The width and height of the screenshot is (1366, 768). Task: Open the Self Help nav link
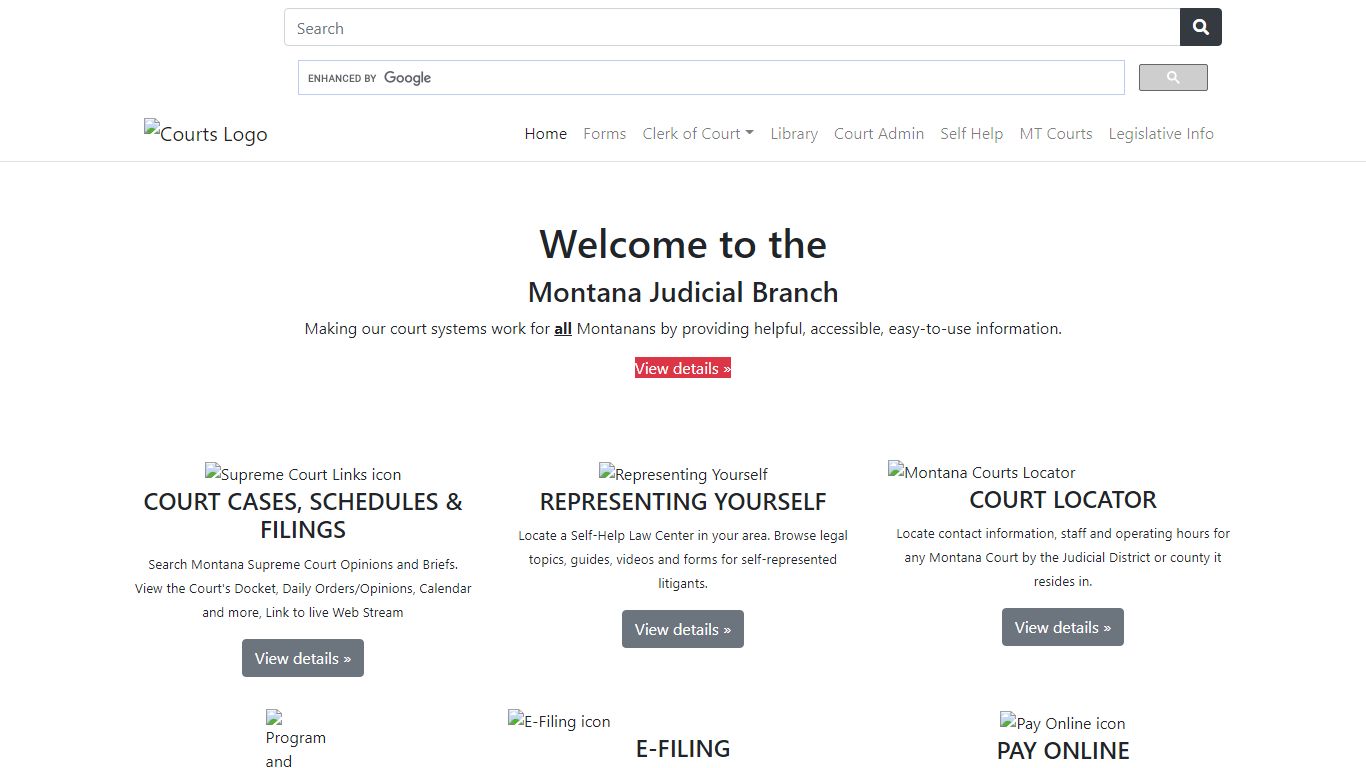pyautogui.click(x=972, y=134)
